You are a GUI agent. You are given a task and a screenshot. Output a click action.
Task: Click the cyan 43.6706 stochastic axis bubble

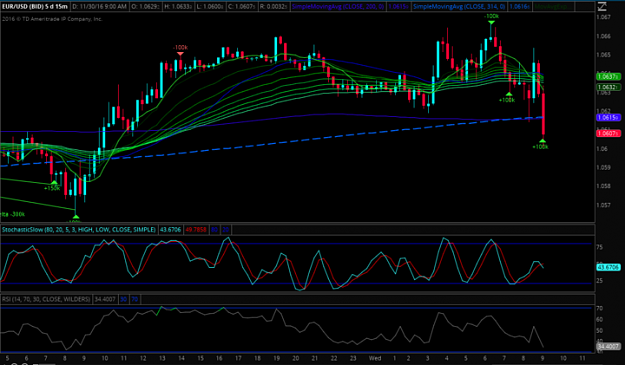[608, 267]
